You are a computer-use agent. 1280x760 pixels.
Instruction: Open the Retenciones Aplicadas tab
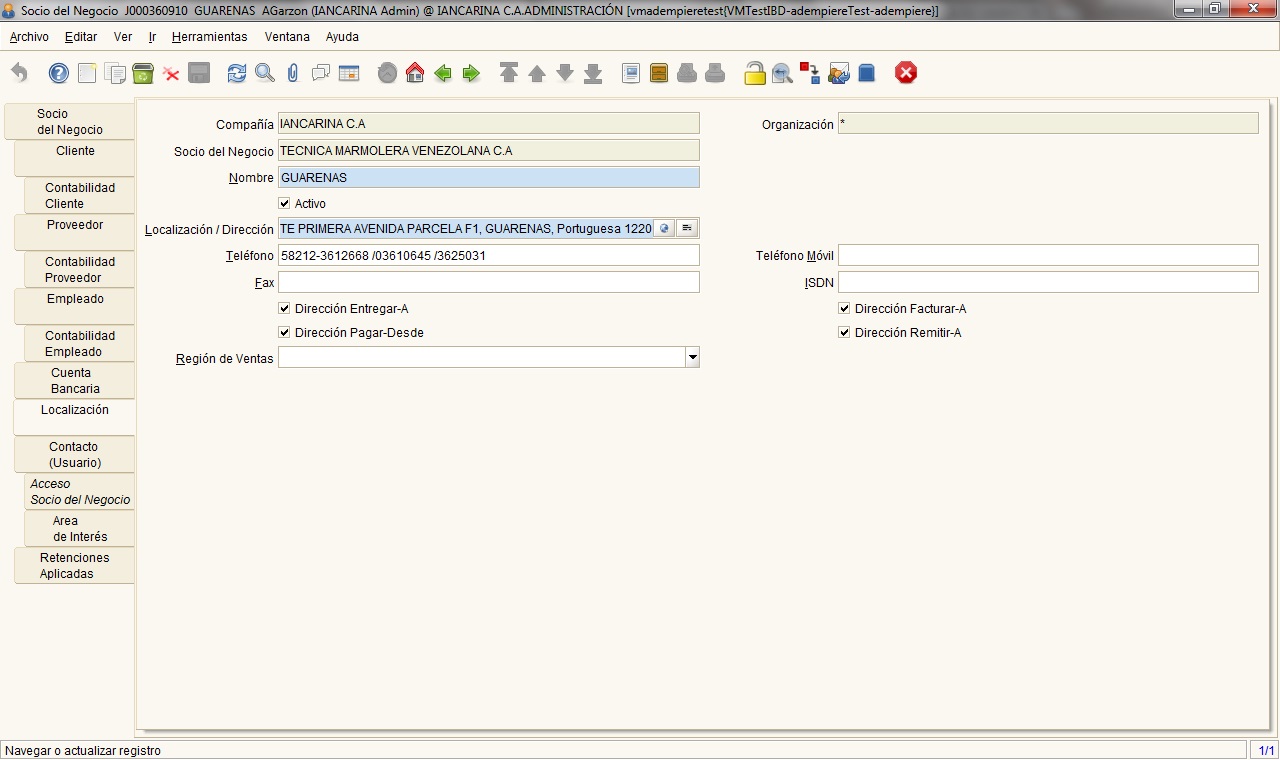pyautogui.click(x=75, y=565)
